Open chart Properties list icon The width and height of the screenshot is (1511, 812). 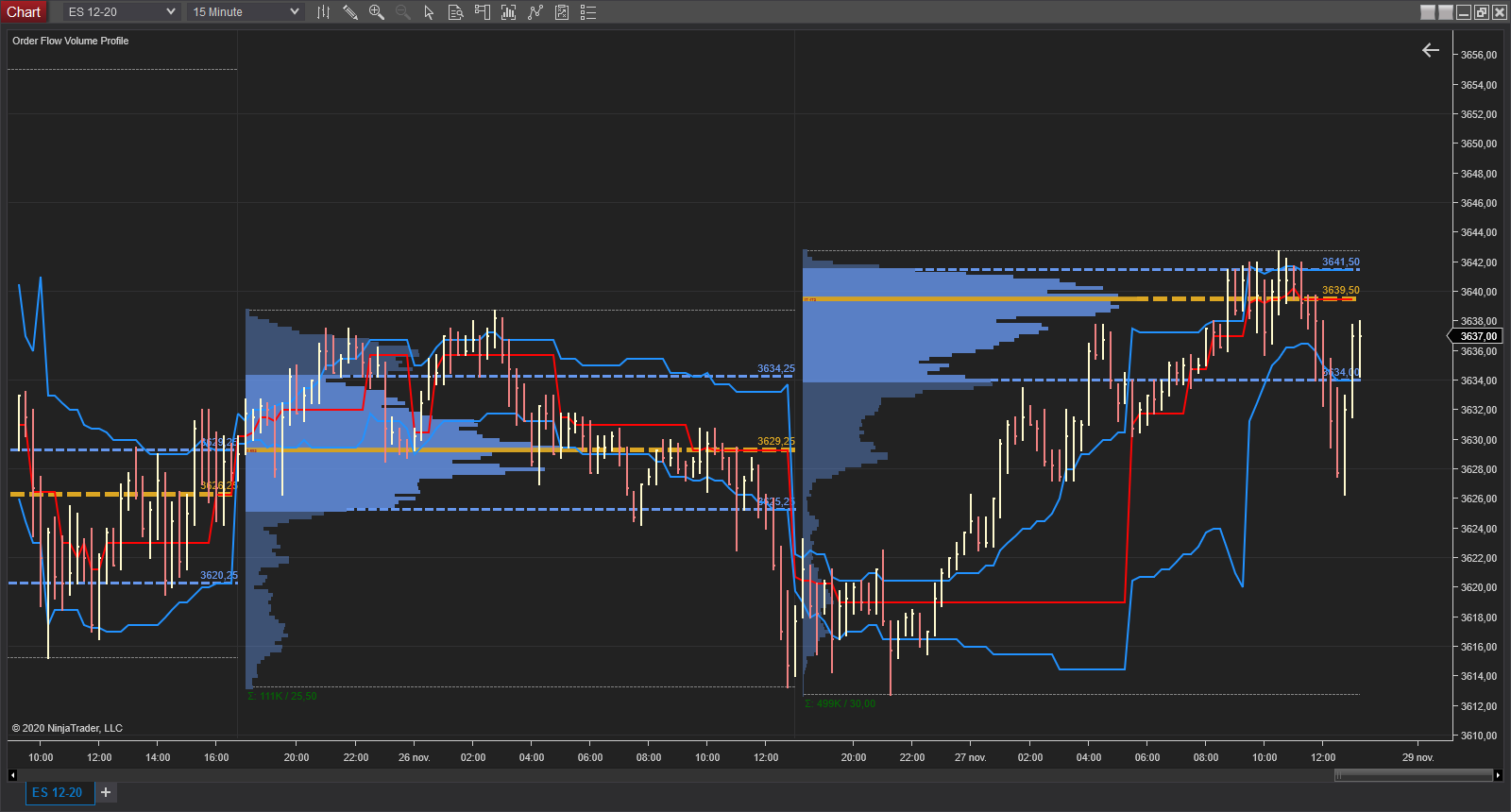588,12
